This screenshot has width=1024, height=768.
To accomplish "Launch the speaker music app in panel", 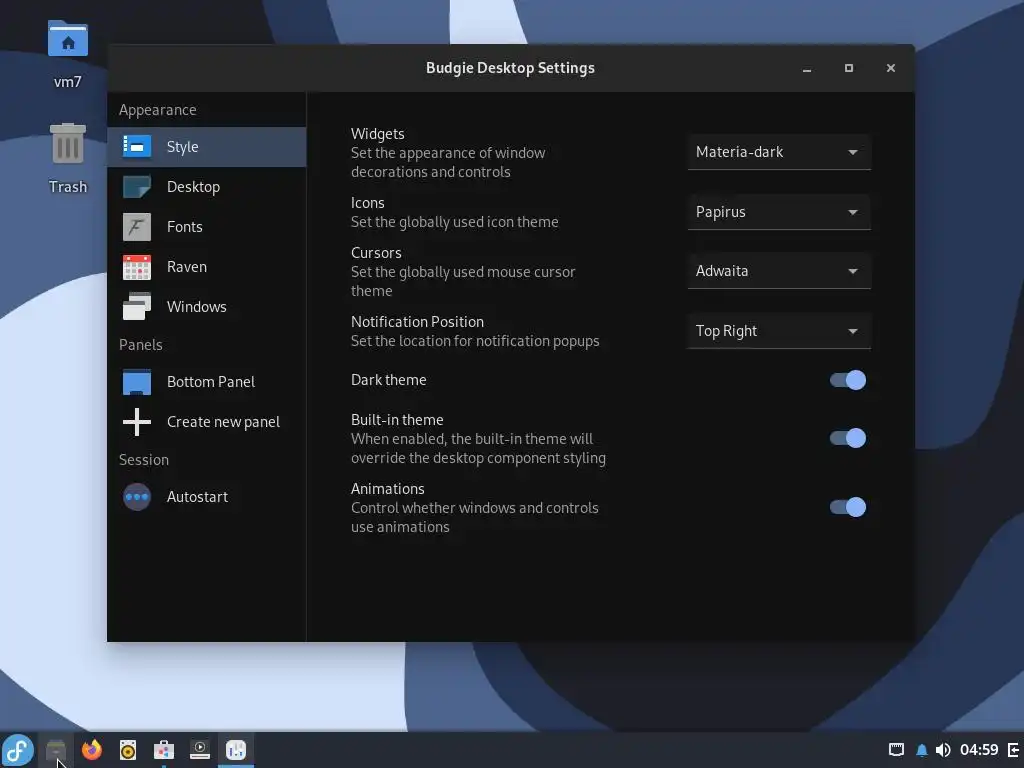I will point(128,750).
